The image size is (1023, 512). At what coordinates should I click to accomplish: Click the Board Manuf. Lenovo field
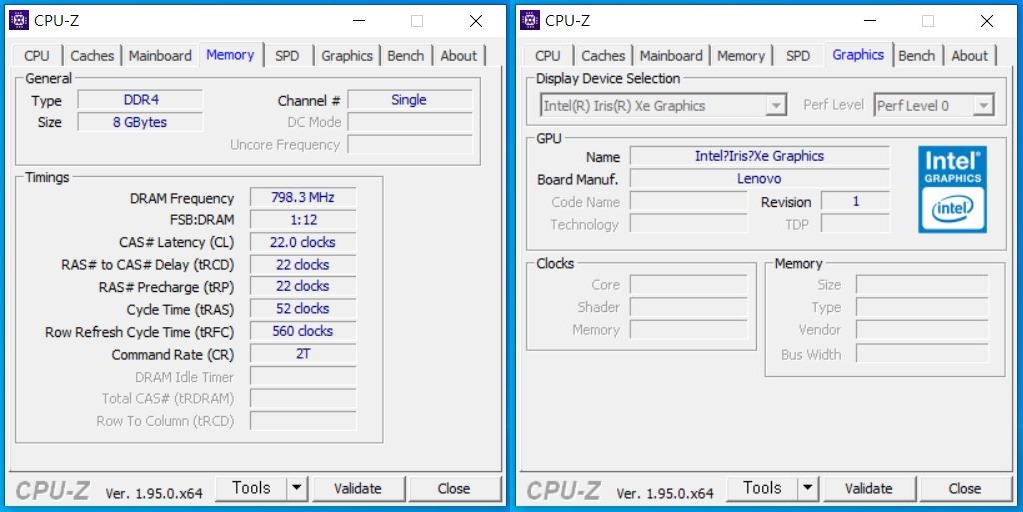tap(759, 178)
